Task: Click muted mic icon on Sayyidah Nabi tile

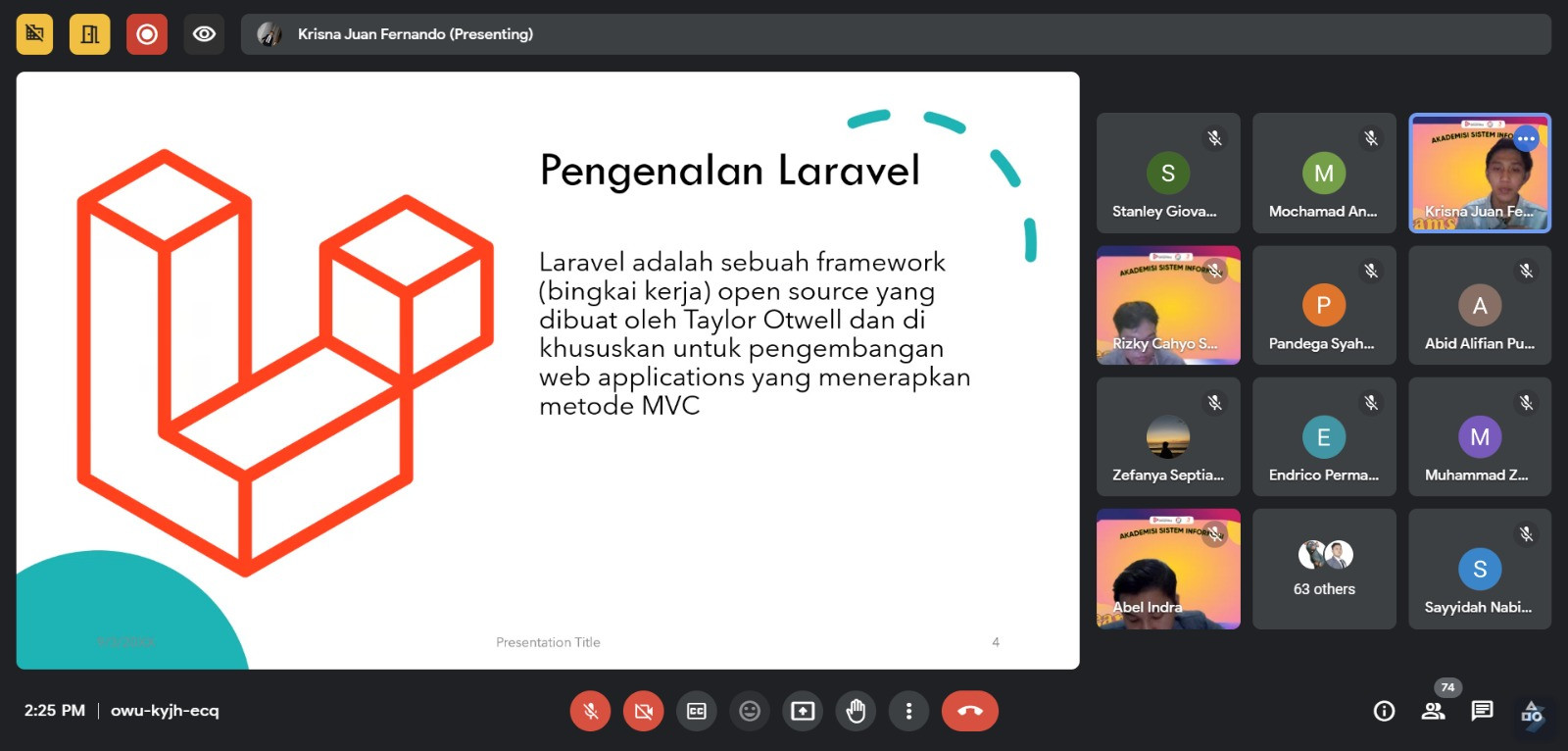Action: pos(1526,534)
